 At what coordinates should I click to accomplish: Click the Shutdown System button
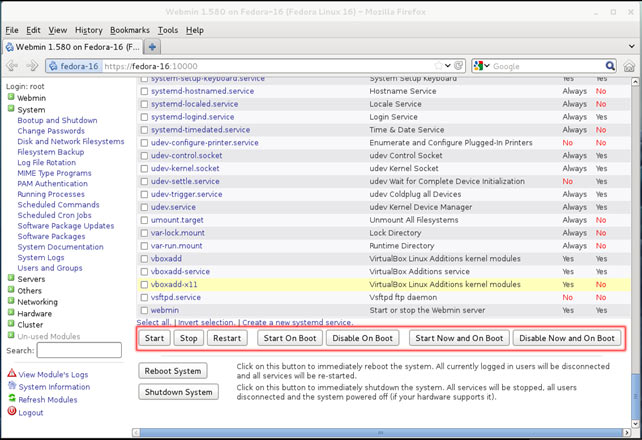[x=179, y=392]
